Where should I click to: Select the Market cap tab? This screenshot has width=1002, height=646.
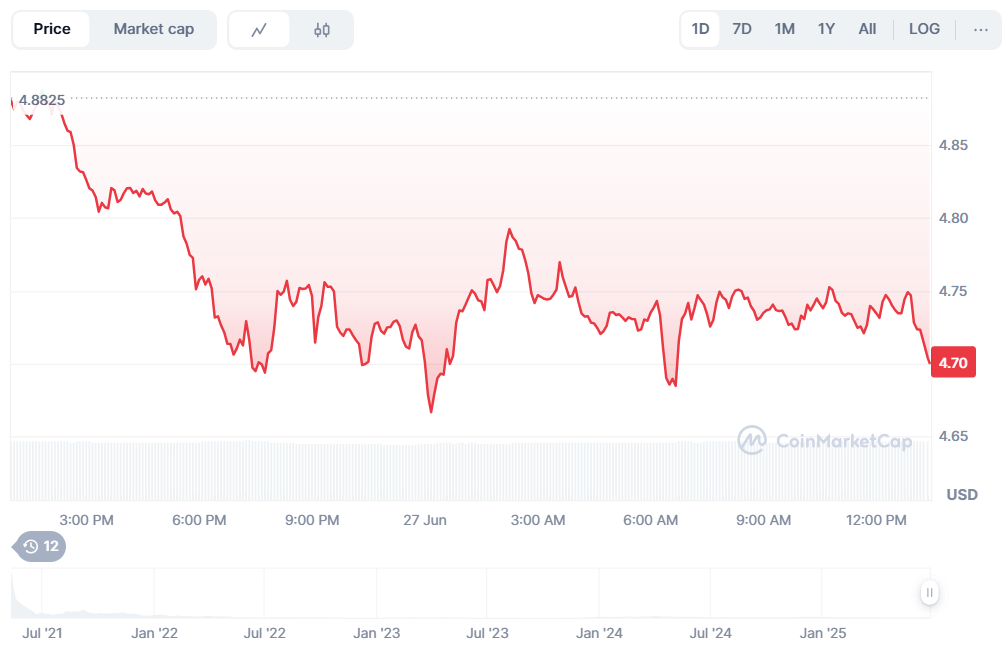[153, 29]
